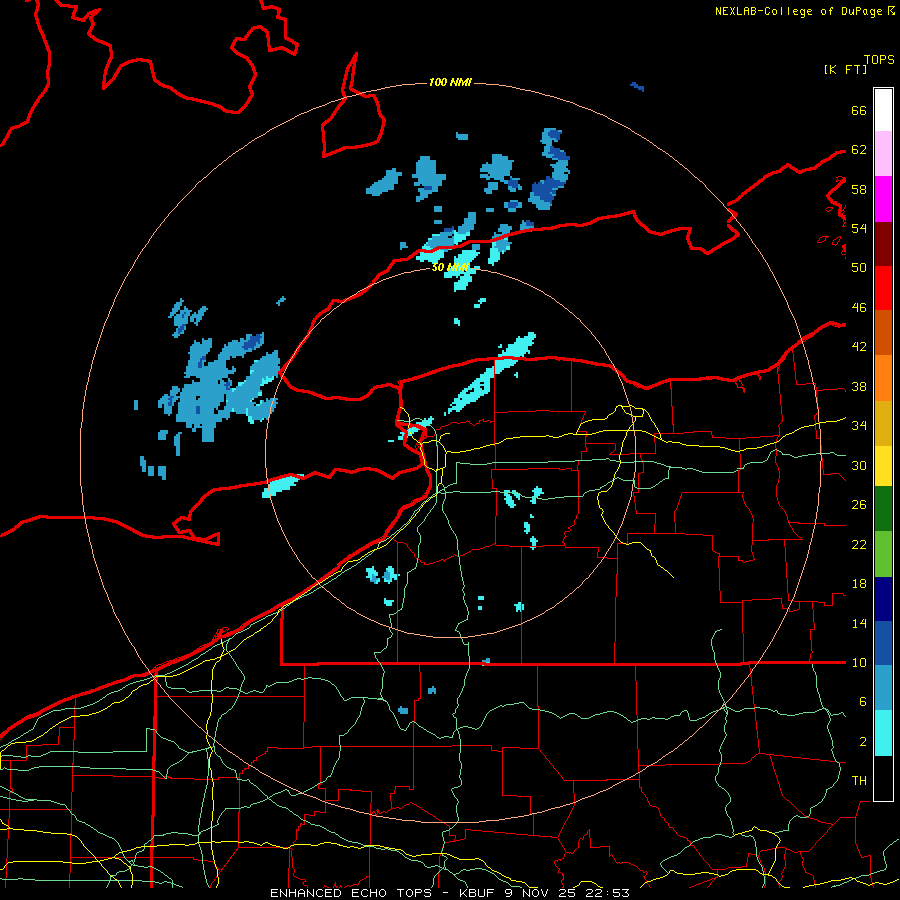900x900 pixels.
Task: Click the legend value '14'
Action: point(859,623)
